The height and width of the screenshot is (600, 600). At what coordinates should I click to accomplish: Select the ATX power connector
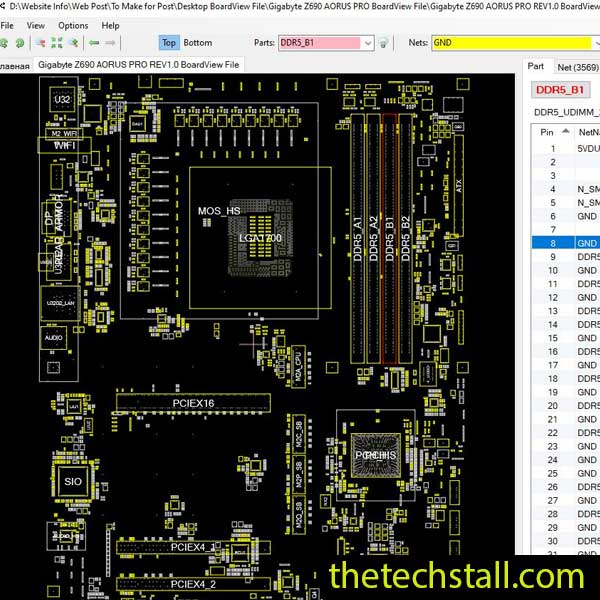click(459, 186)
